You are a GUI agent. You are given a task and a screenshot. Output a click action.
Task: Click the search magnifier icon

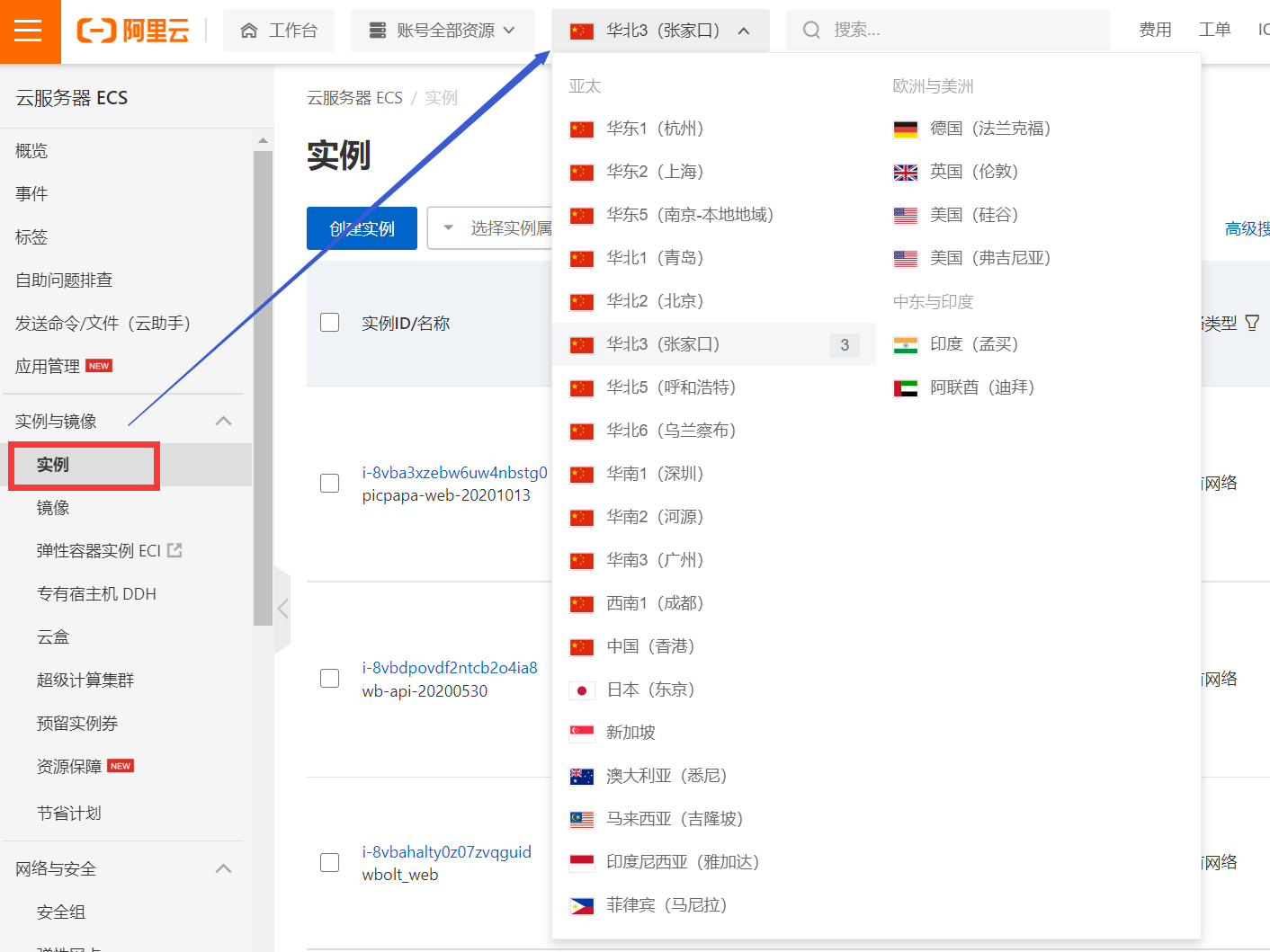click(x=810, y=29)
